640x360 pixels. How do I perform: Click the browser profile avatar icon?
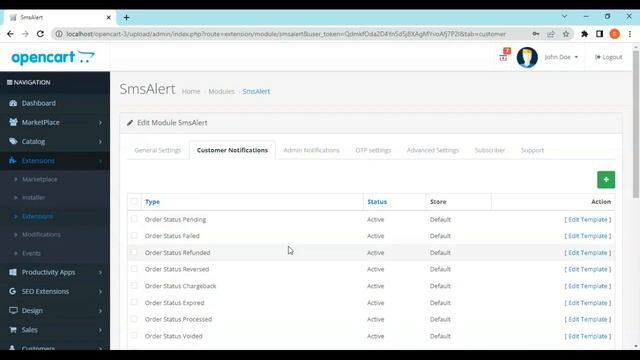coord(615,34)
